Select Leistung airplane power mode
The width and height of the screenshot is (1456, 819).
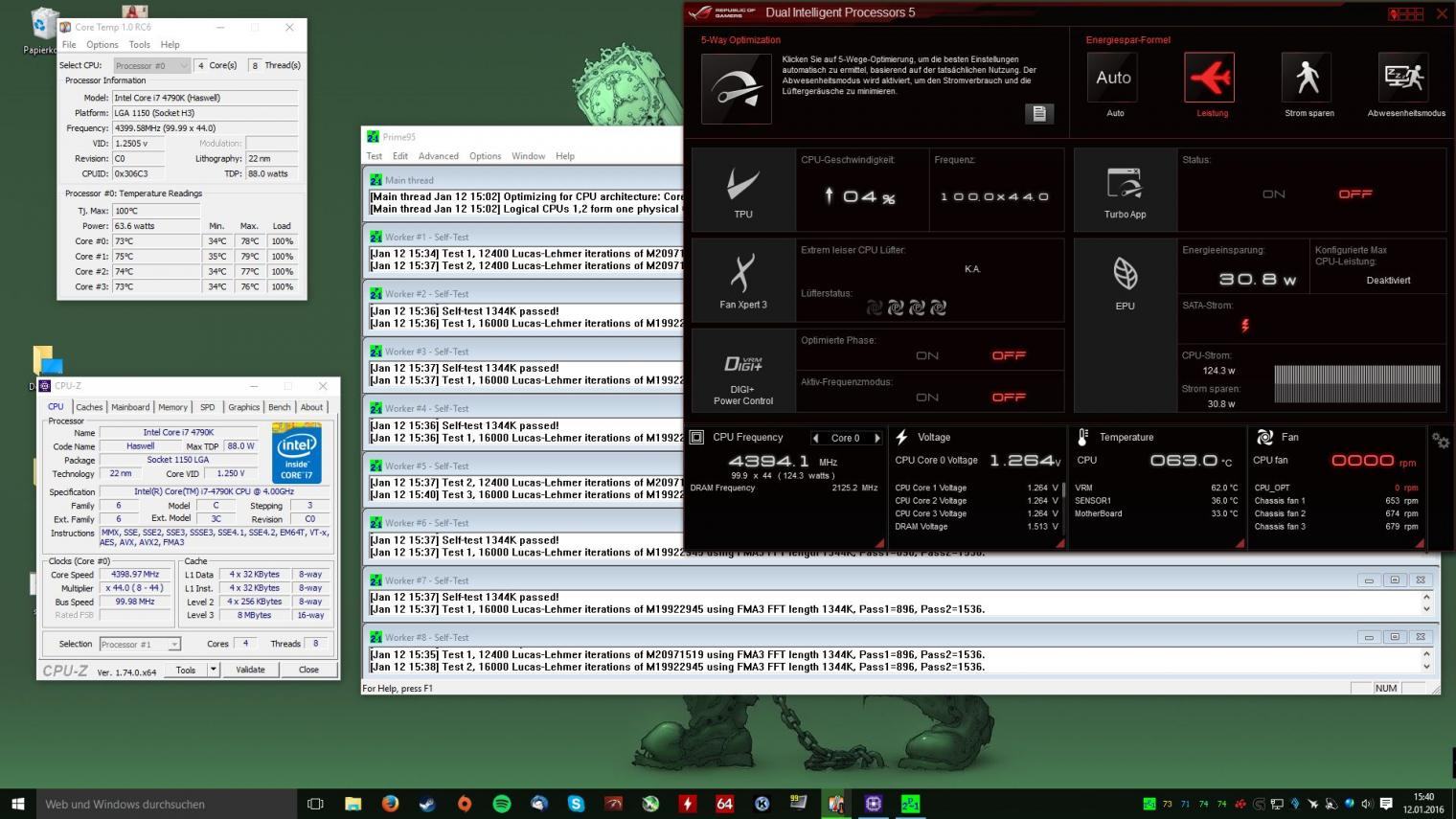[1209, 78]
